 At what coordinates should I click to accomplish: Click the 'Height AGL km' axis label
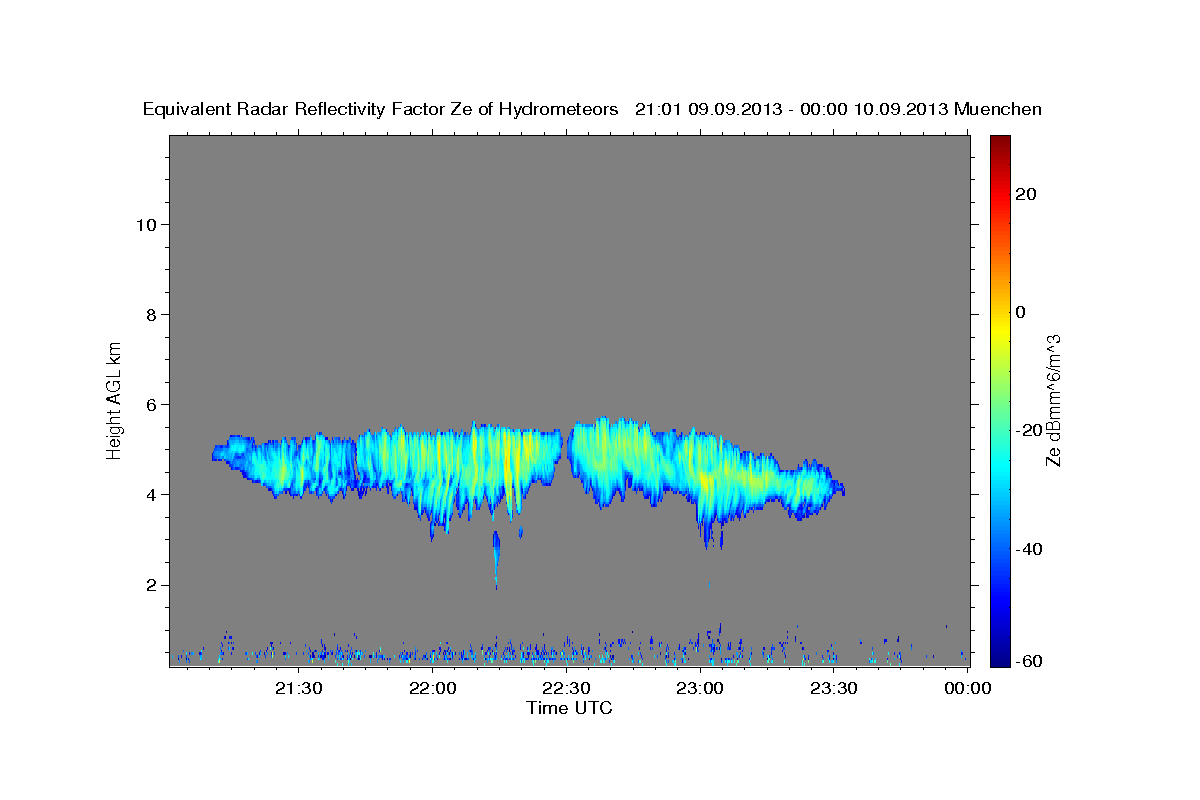coord(115,400)
